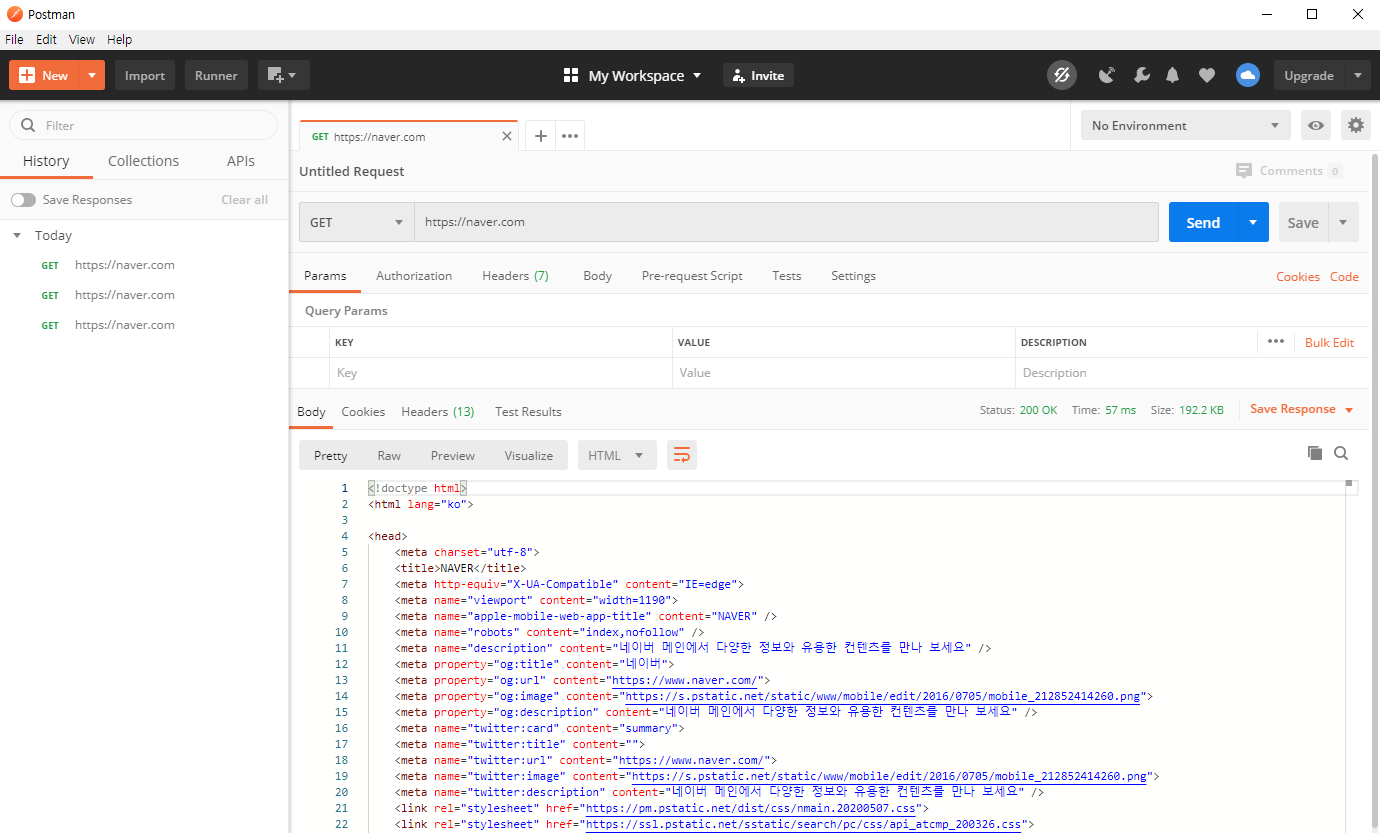Open the Edit menu
Image resolution: width=1380 pixels, height=833 pixels.
click(46, 39)
